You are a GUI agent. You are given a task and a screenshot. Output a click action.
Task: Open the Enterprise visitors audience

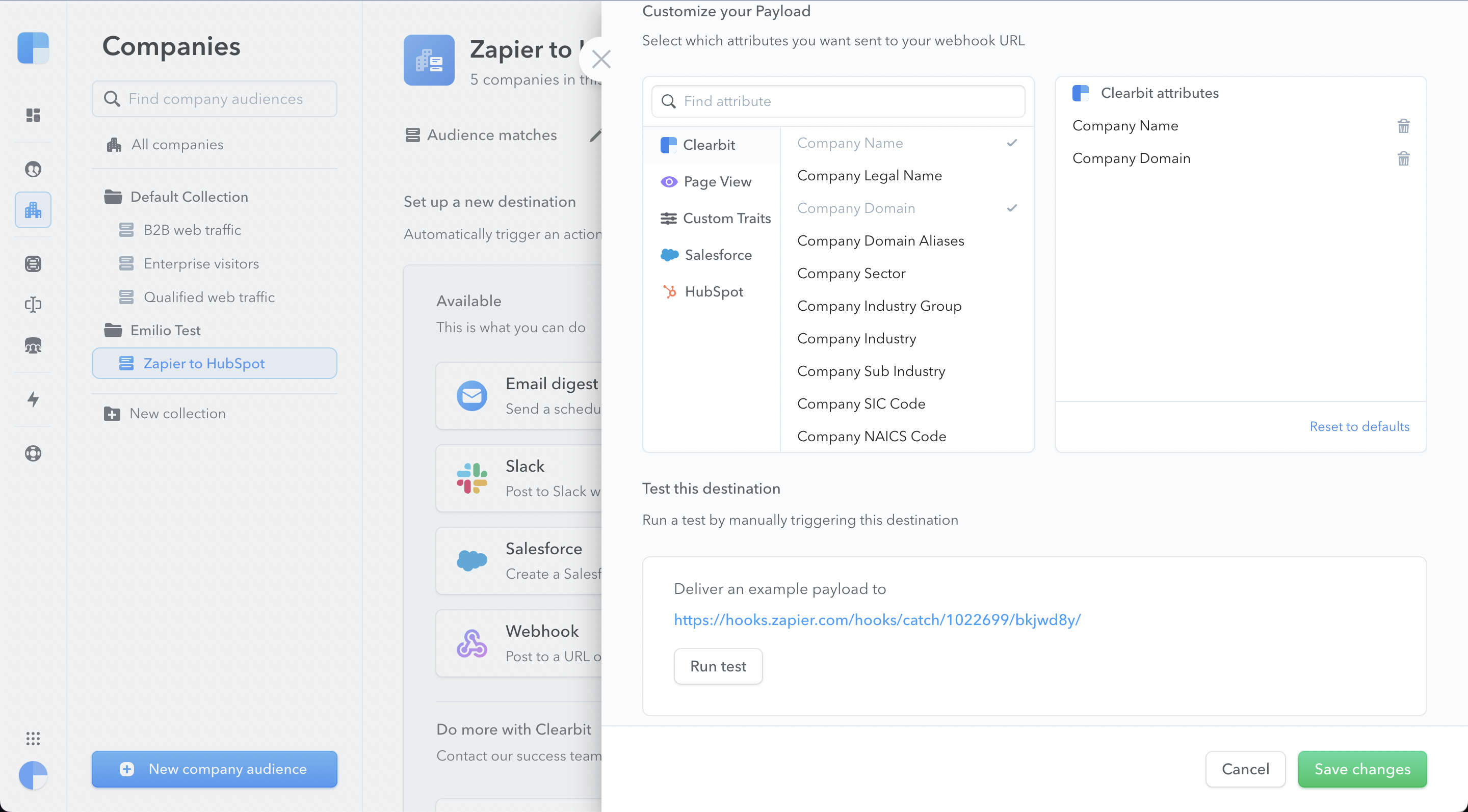(x=189, y=264)
